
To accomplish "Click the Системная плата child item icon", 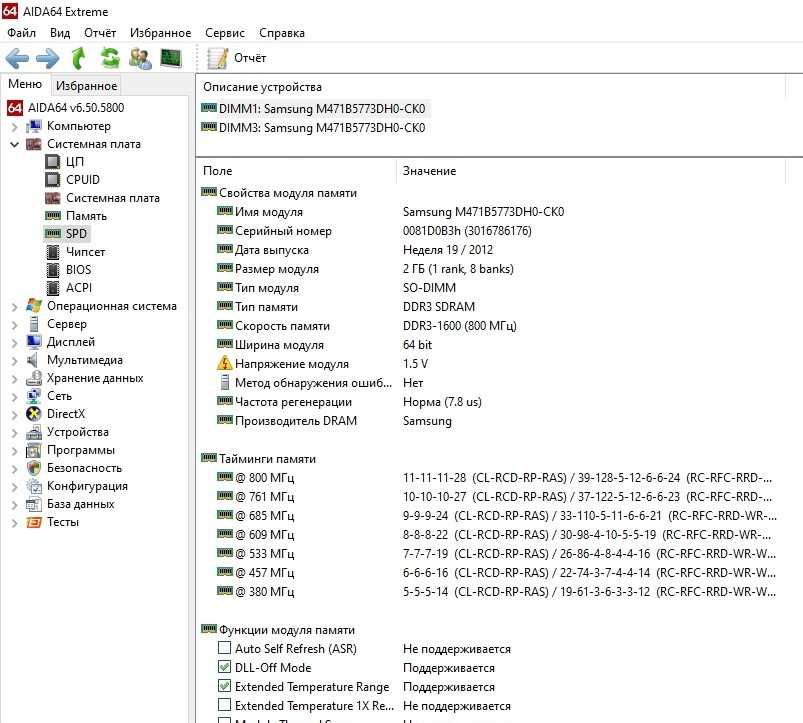I will point(52,198).
